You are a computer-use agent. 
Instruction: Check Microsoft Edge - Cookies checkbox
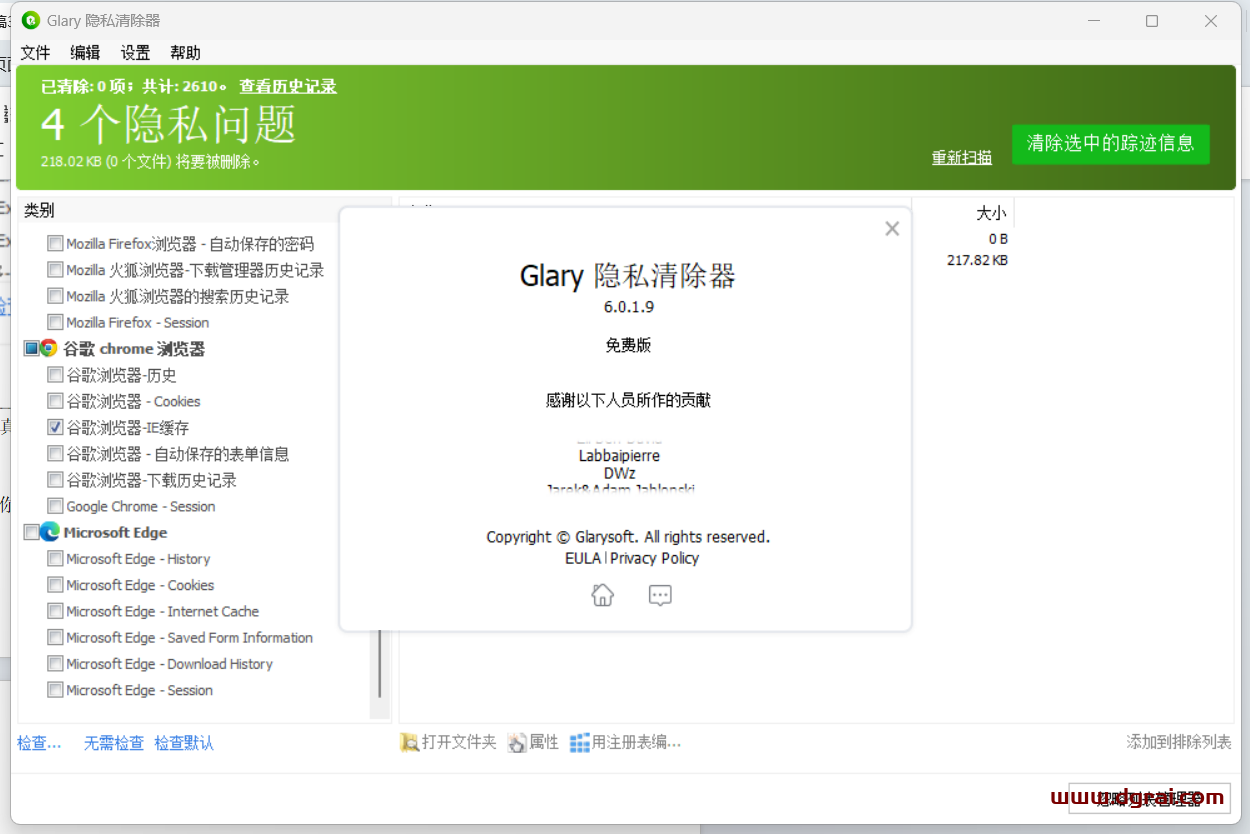point(55,585)
